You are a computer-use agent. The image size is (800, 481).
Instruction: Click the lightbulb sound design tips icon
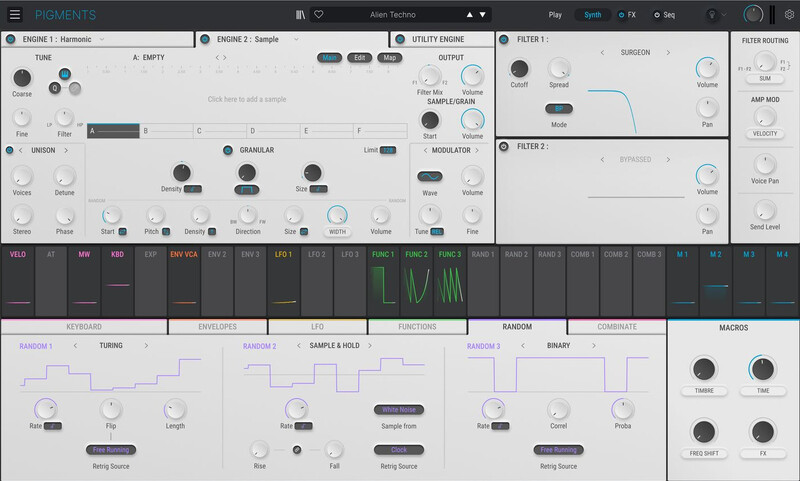712,15
